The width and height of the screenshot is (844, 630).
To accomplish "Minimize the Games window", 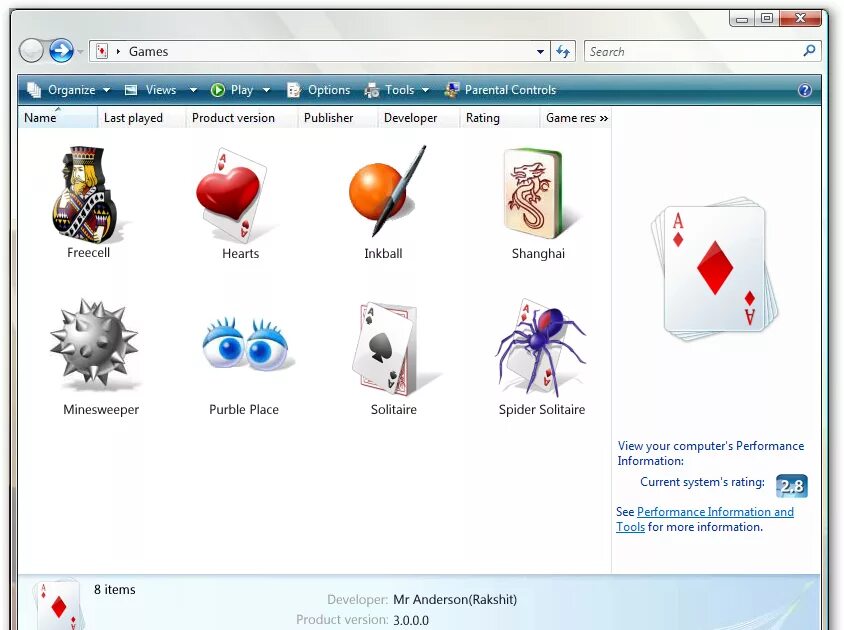I will (742, 19).
